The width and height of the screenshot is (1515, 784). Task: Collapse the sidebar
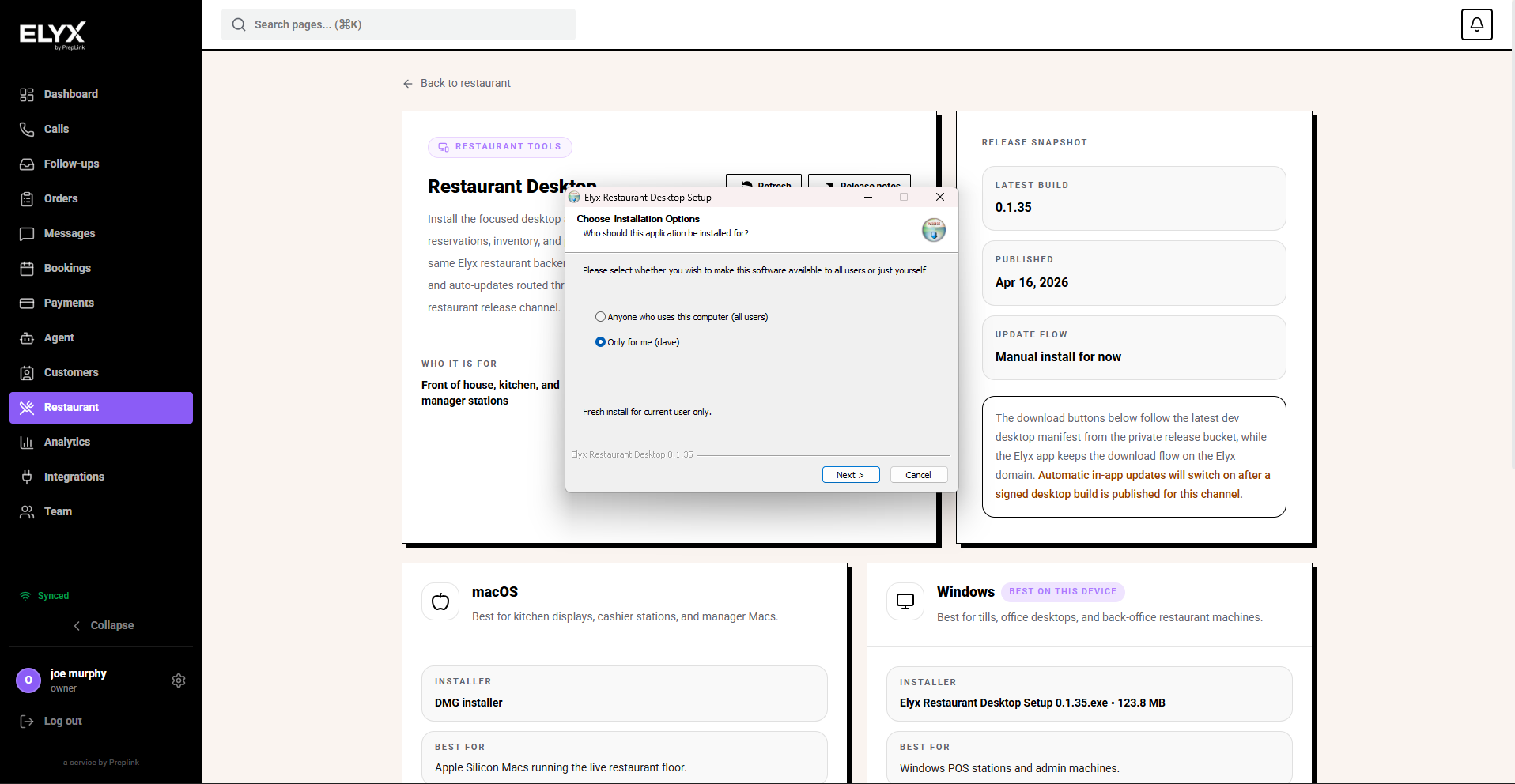point(103,625)
